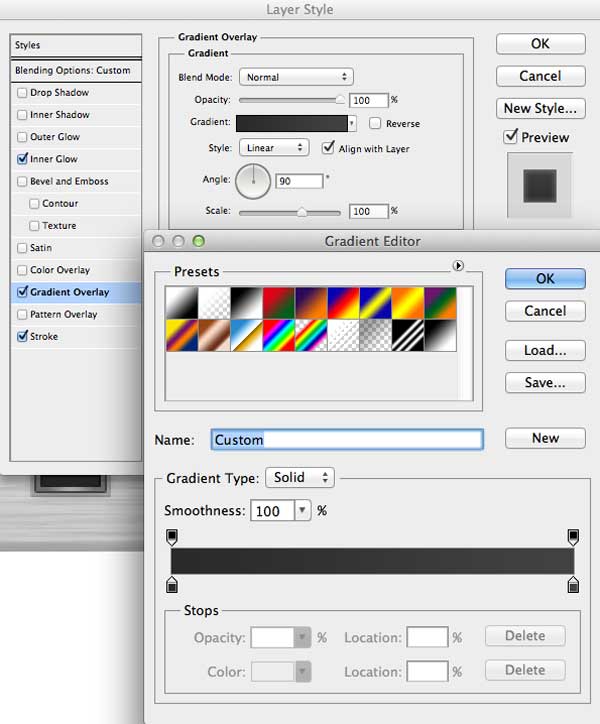This screenshot has width=600, height=724.
Task: Select the blue-yellow-blue gradient preset
Action: pyautogui.click(x=376, y=303)
